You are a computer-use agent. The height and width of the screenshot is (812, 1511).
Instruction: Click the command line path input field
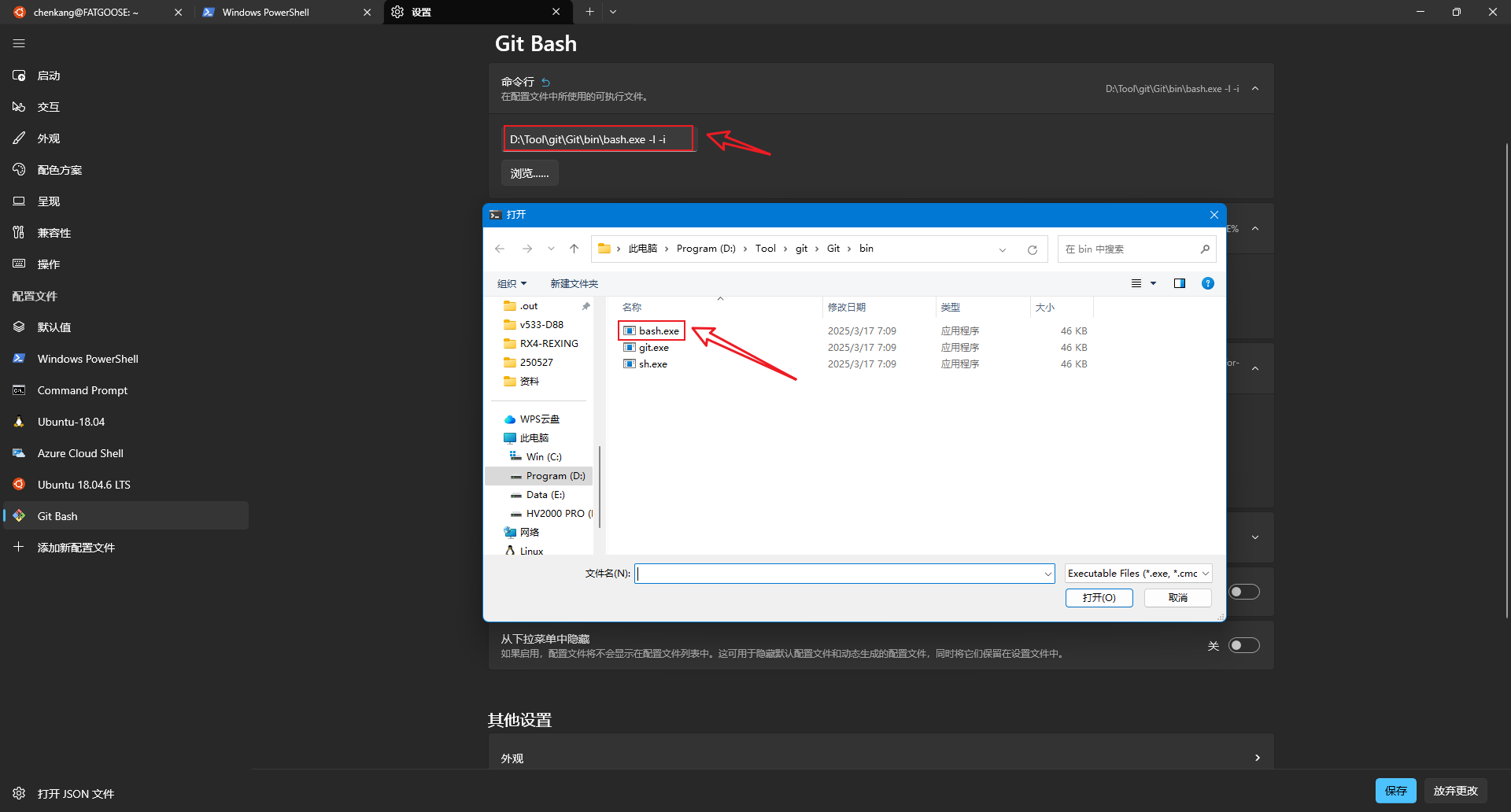tap(600, 139)
